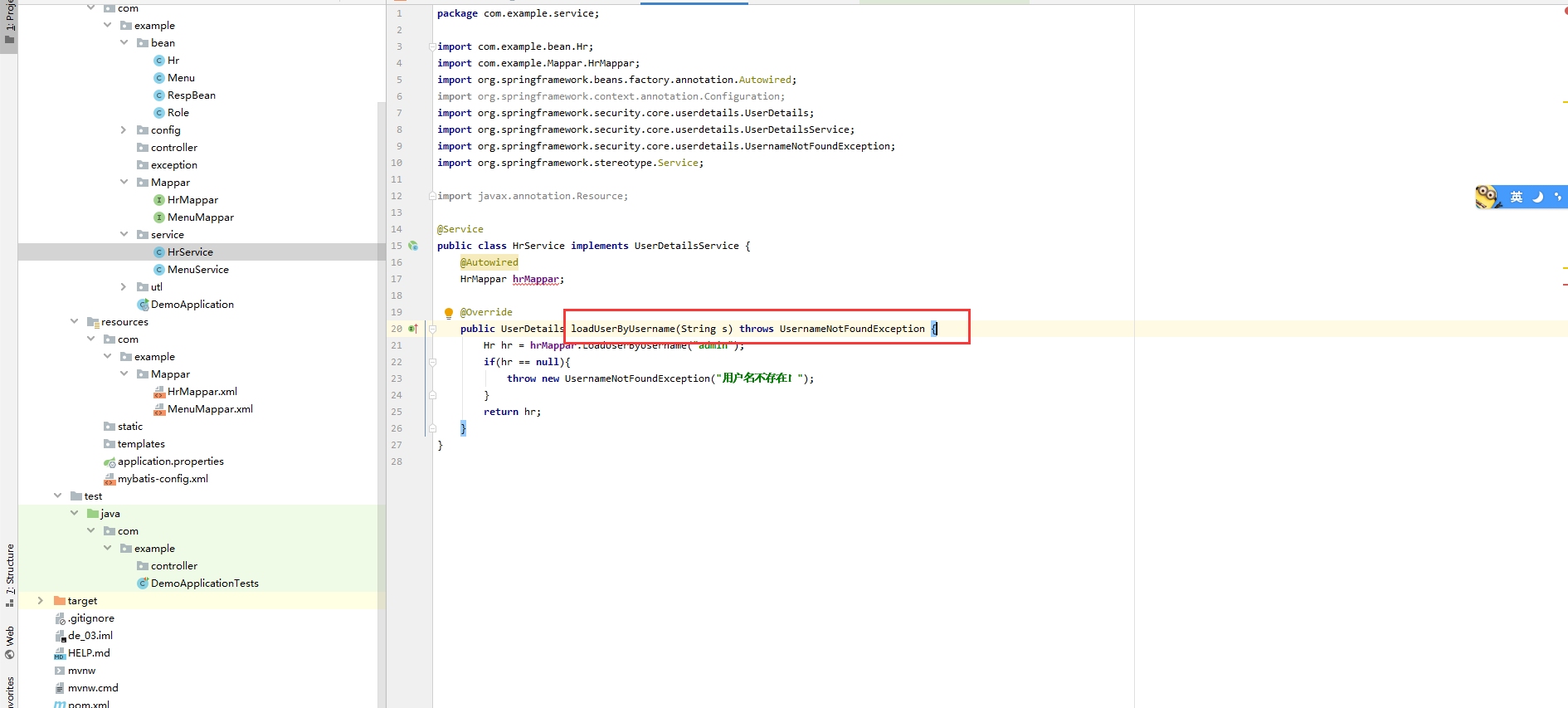Click the hrMappar field with red underline
The image size is (1568, 708).
(x=535, y=279)
